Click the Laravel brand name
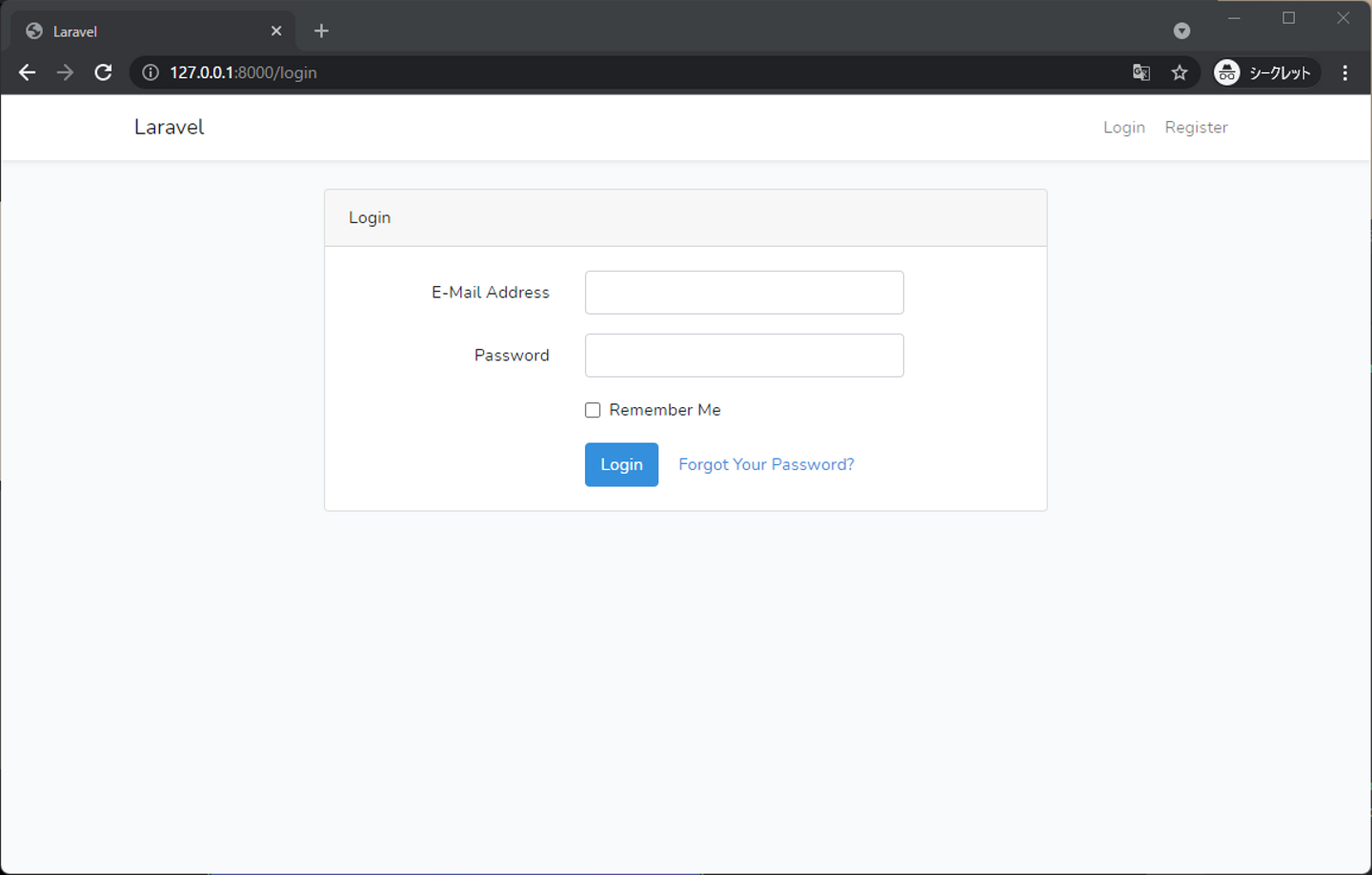Viewport: 1372px width, 875px height. coord(169,127)
